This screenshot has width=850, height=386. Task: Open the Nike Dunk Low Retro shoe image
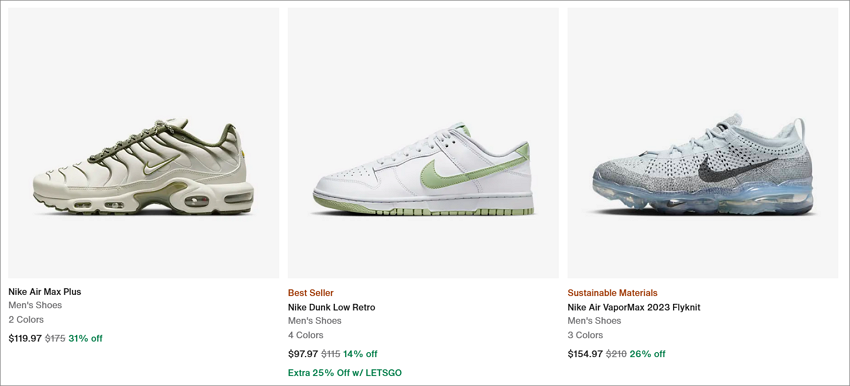423,143
